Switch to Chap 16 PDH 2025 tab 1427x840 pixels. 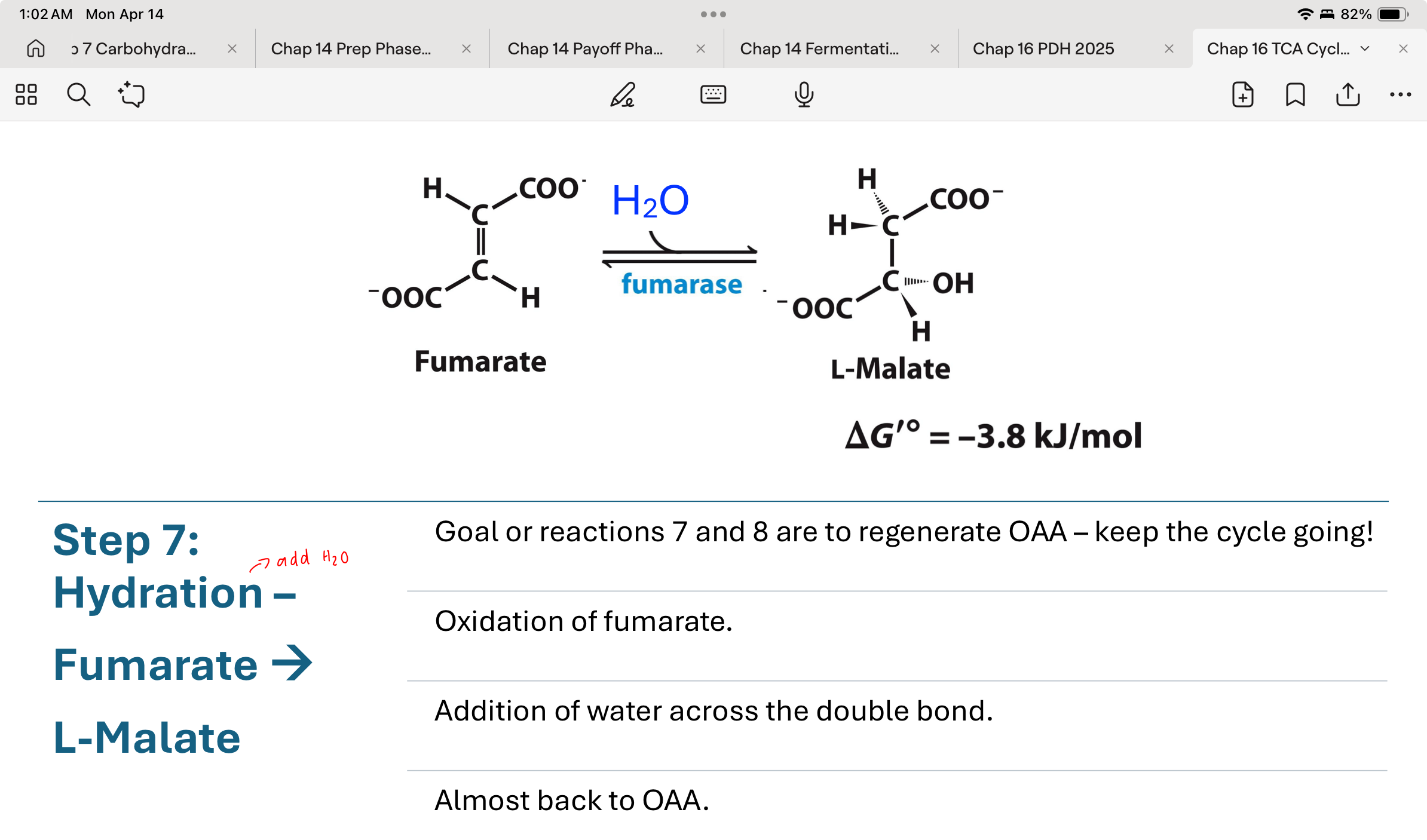click(x=1043, y=48)
